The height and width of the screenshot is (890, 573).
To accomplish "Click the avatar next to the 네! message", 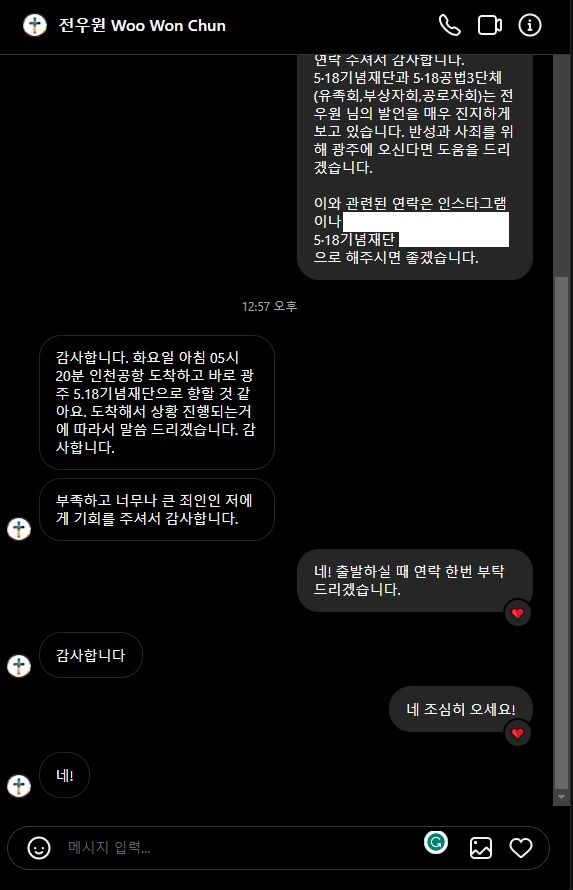I will [19, 786].
